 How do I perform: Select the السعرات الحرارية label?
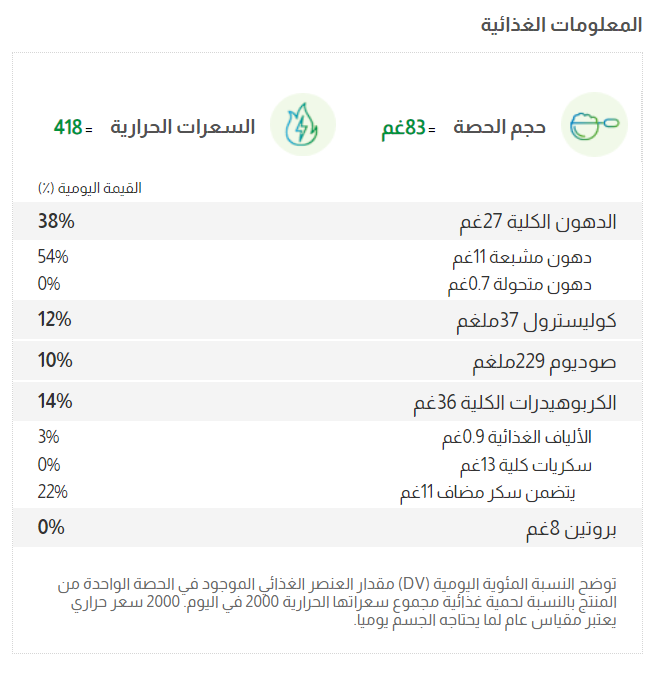(182, 127)
